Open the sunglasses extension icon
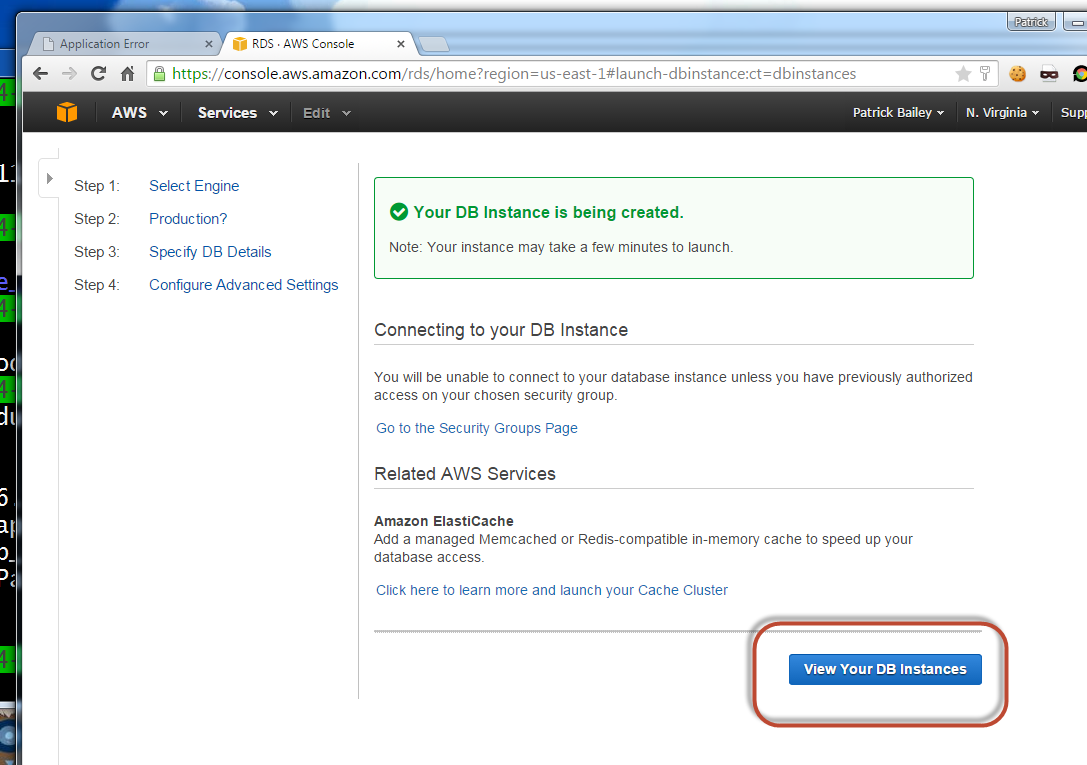The width and height of the screenshot is (1087, 765). 1049,73
